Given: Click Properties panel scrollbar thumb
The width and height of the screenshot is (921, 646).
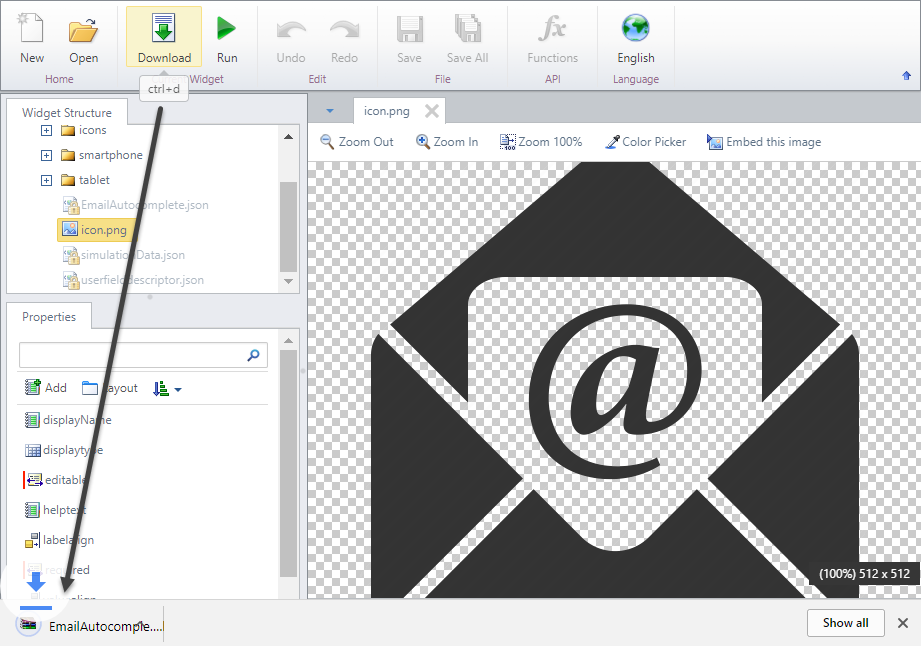Looking at the screenshot, I should tap(288, 463).
